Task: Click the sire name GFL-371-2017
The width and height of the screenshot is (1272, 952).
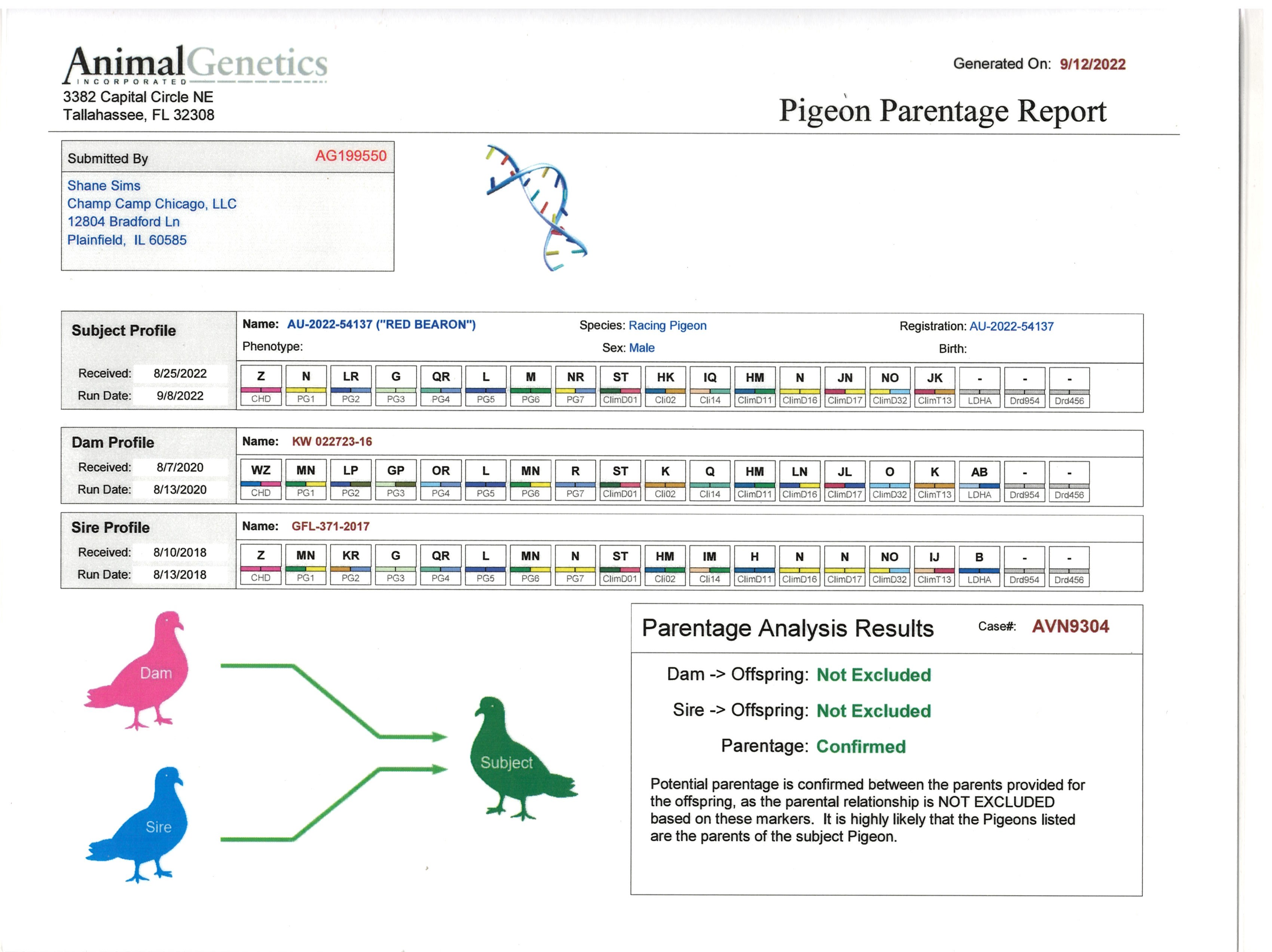Action: click(x=331, y=527)
